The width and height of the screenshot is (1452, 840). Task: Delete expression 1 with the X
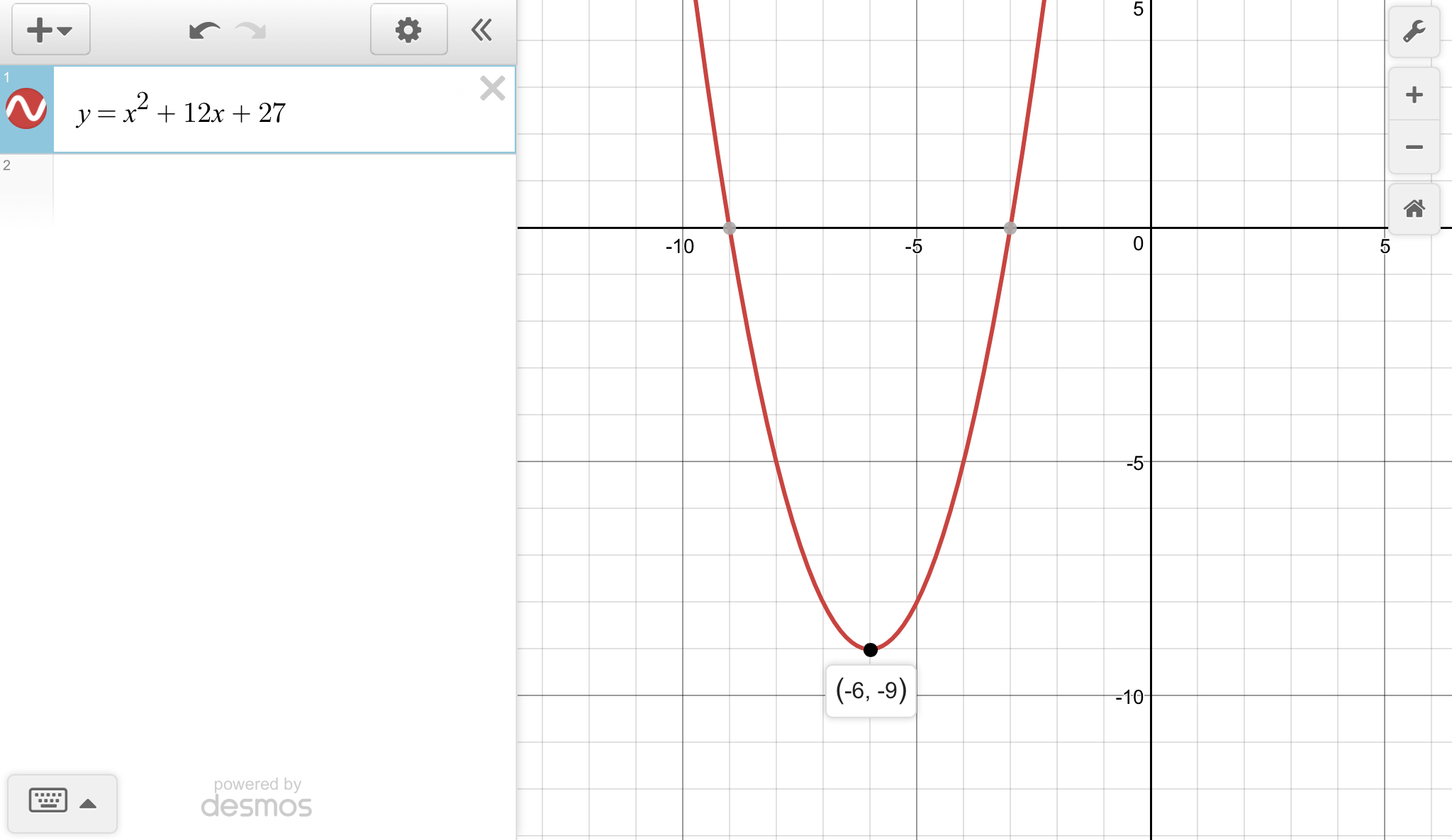pyautogui.click(x=492, y=89)
